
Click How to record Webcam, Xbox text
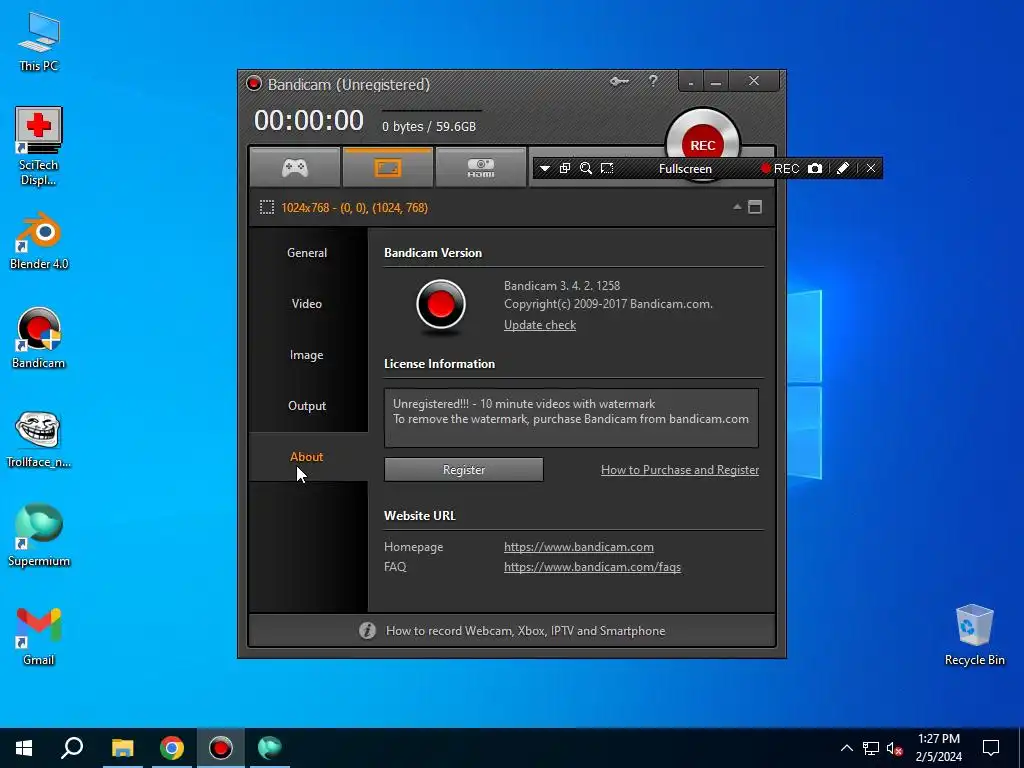point(526,631)
